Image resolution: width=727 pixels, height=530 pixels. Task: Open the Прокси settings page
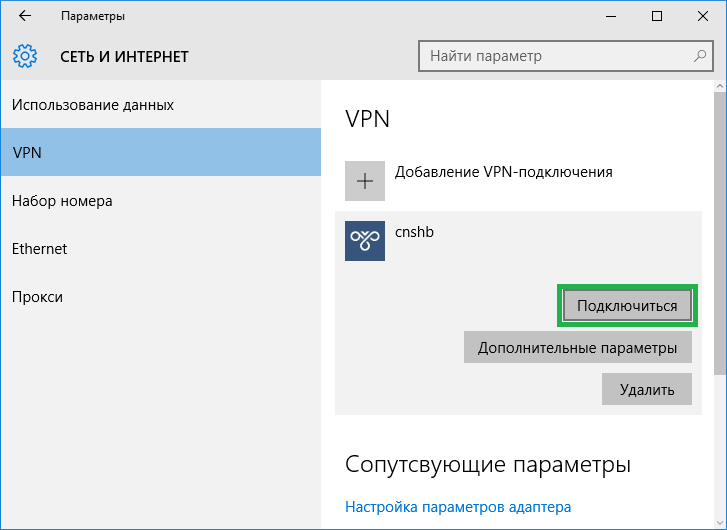[38, 296]
